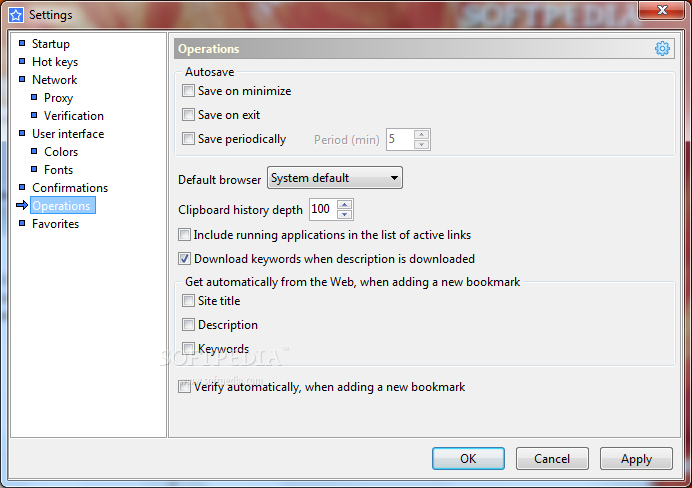The image size is (692, 488).
Task: Enable Save on exit
Action: pyautogui.click(x=188, y=115)
